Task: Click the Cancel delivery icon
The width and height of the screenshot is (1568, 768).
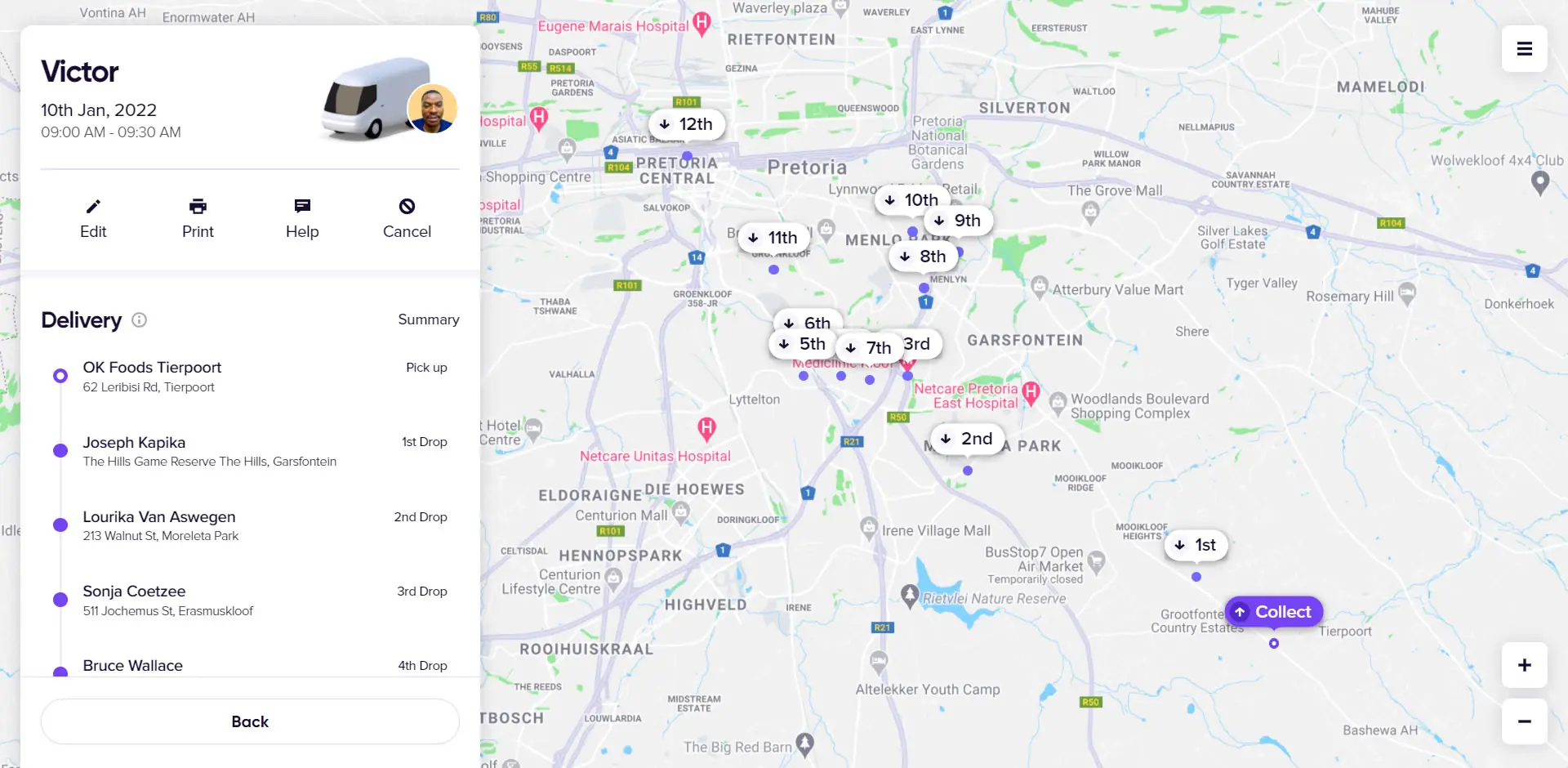Action: pyautogui.click(x=407, y=206)
